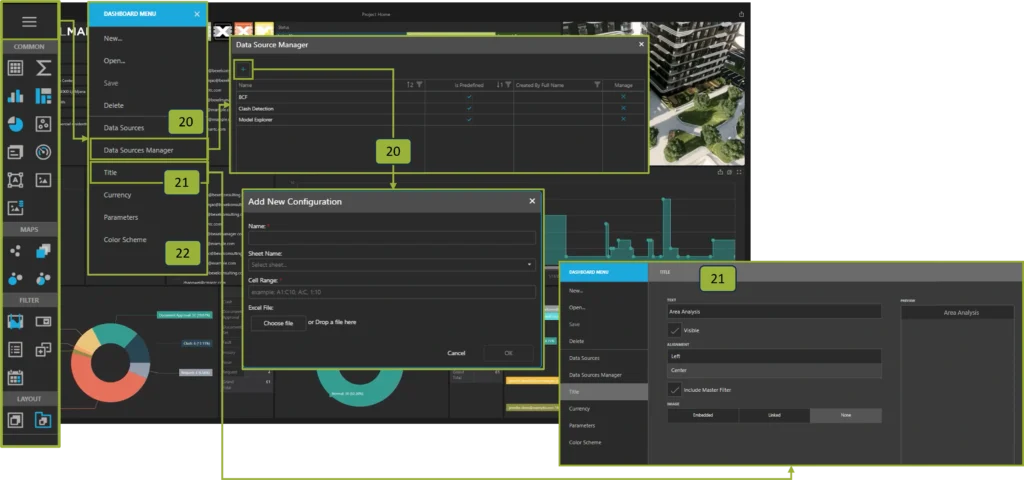Close the Add New Configuration dialog

(532, 201)
